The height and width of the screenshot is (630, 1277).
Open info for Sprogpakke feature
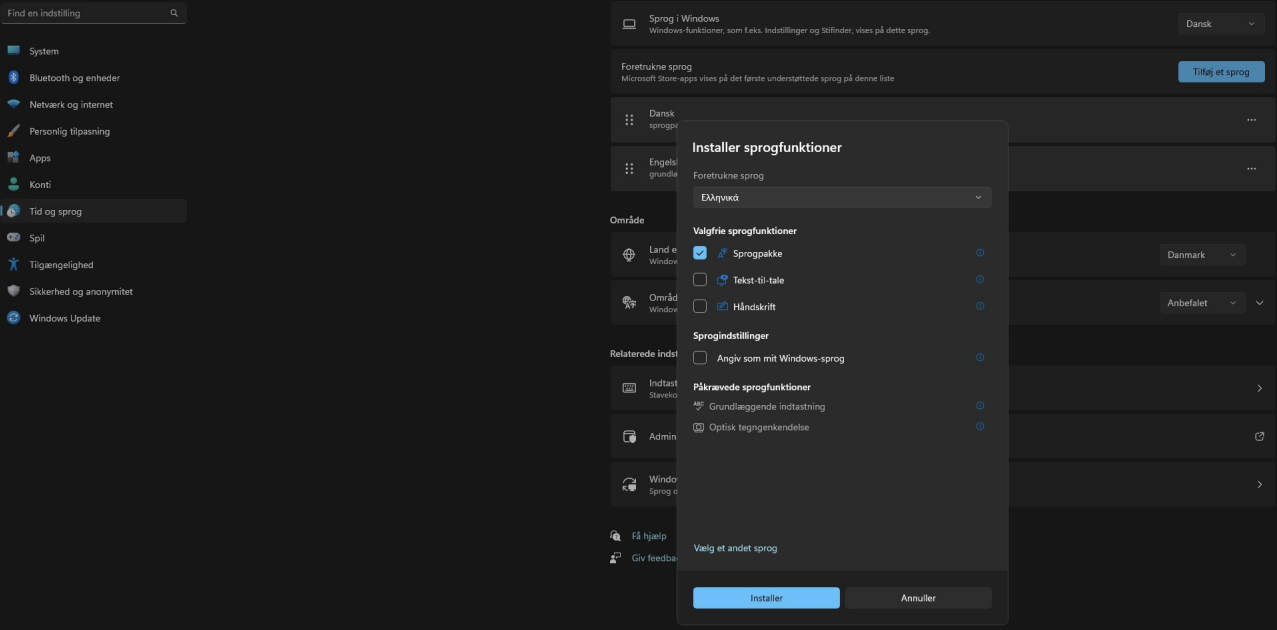[x=980, y=253]
